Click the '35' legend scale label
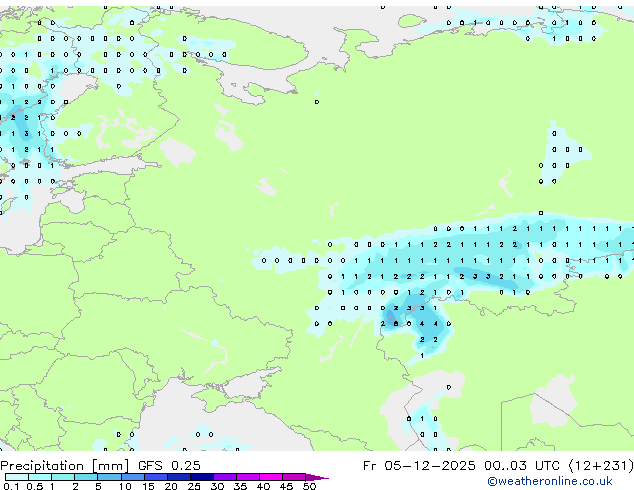 pos(240,486)
